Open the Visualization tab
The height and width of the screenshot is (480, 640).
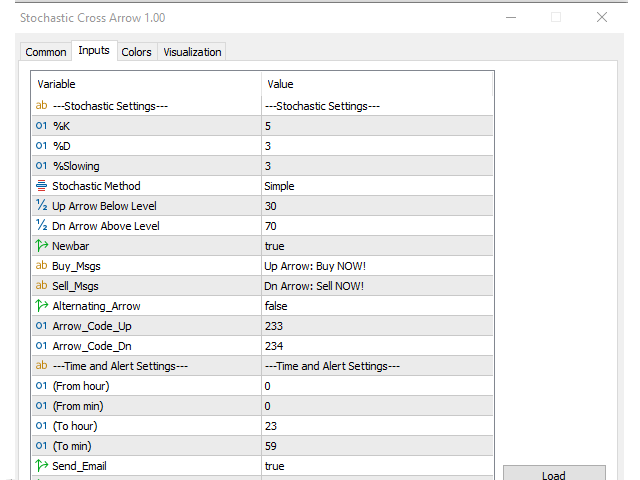(192, 52)
